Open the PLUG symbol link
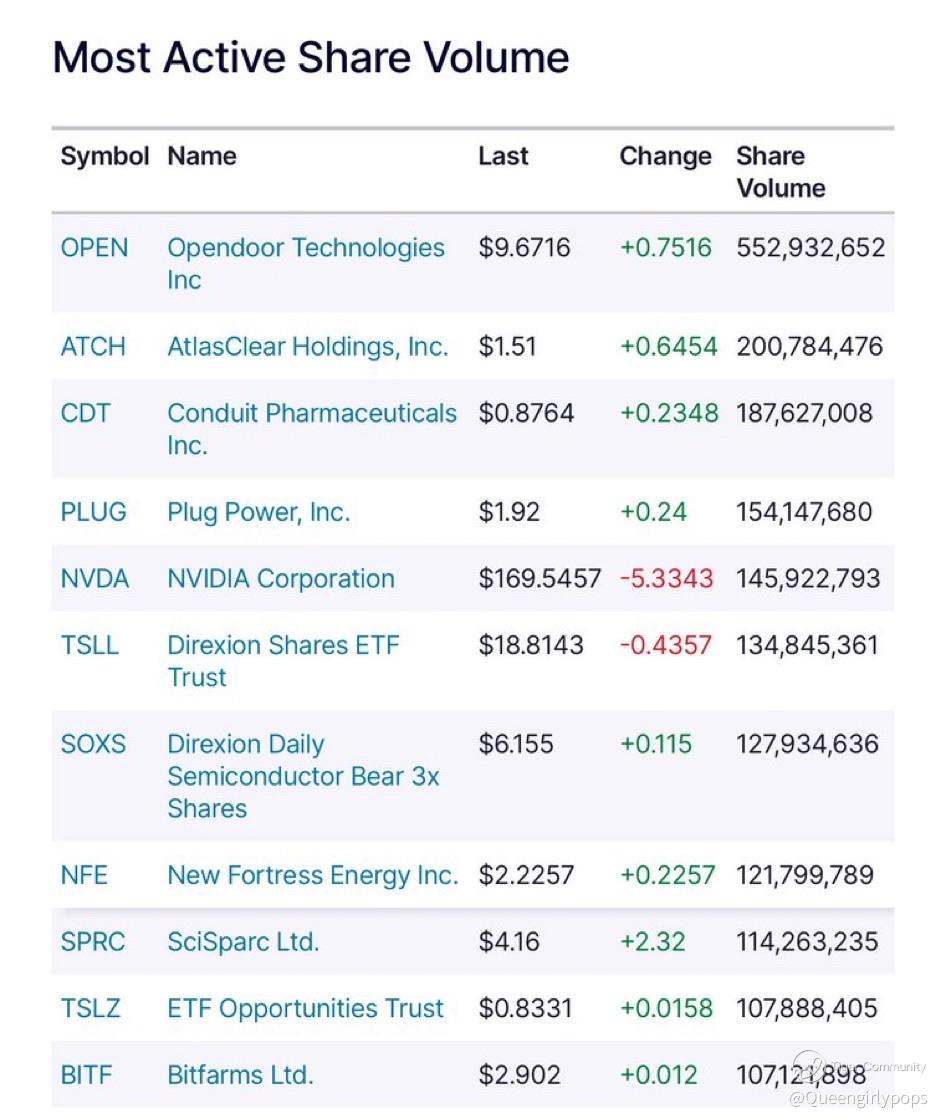945x1119 pixels. pos(93,512)
